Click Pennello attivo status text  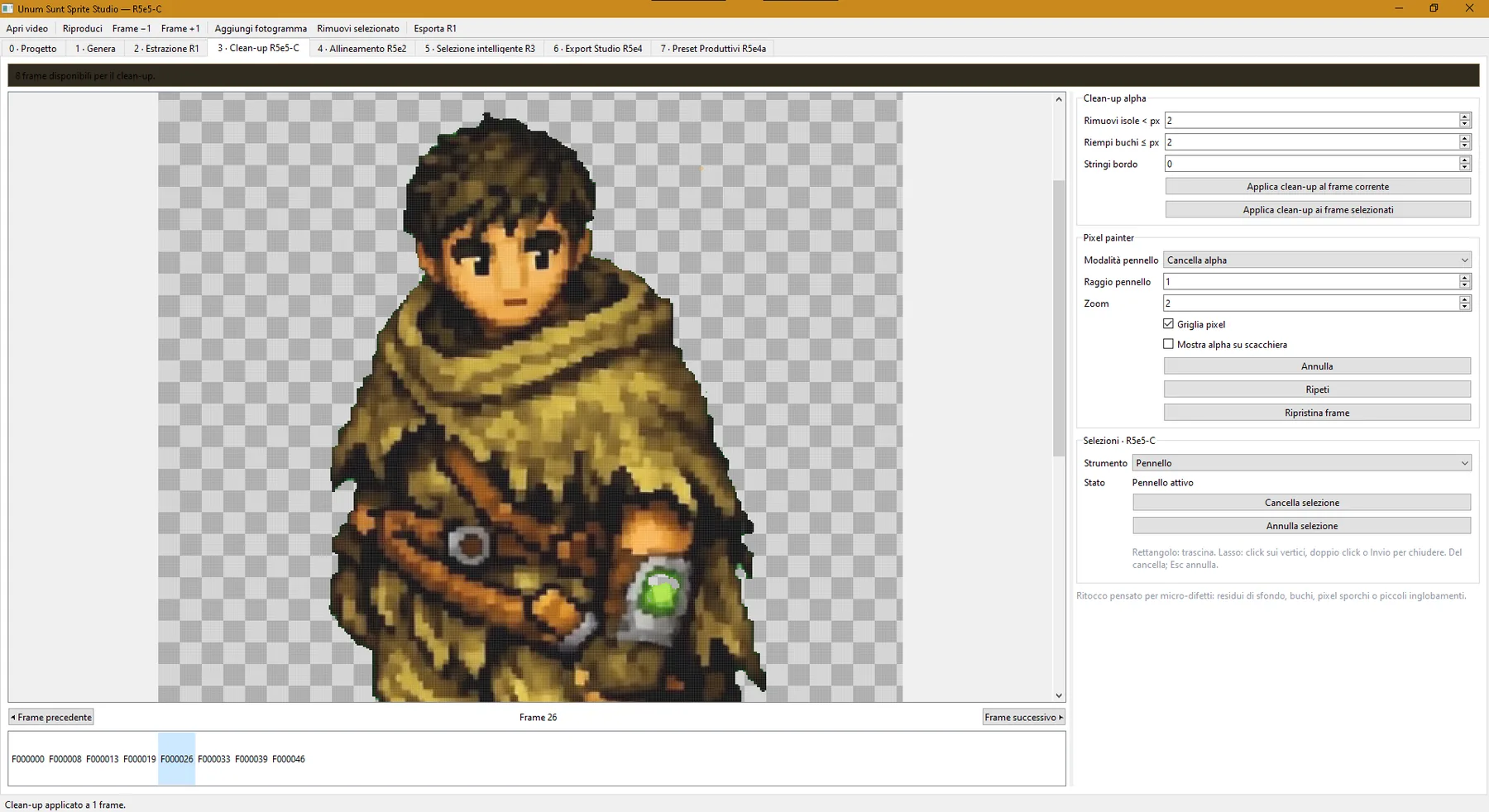point(1162,483)
